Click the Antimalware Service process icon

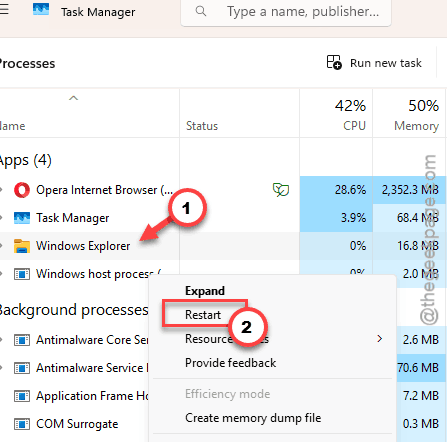click(x=22, y=368)
